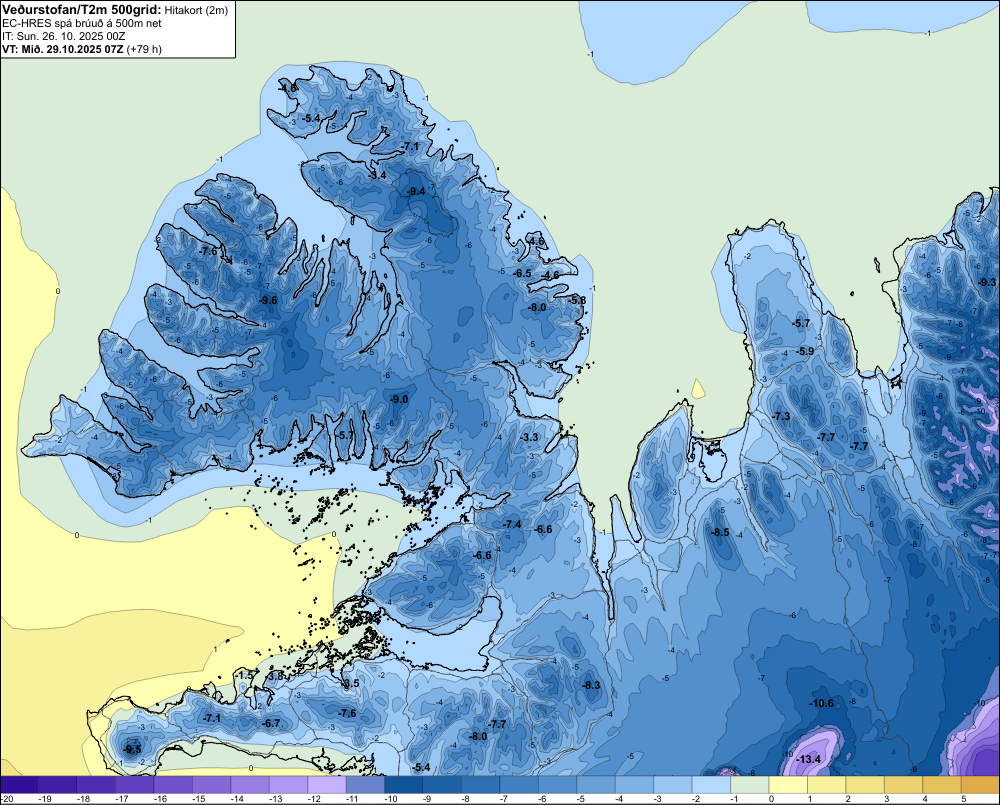Click the -19 label on the legend scale
Viewport: 1000px width, 805px height.
(x=45, y=799)
